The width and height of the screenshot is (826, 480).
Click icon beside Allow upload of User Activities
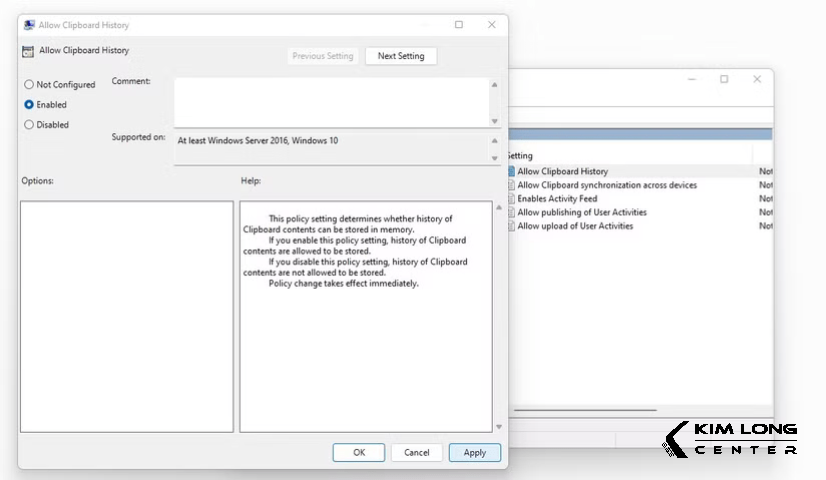click(x=511, y=227)
